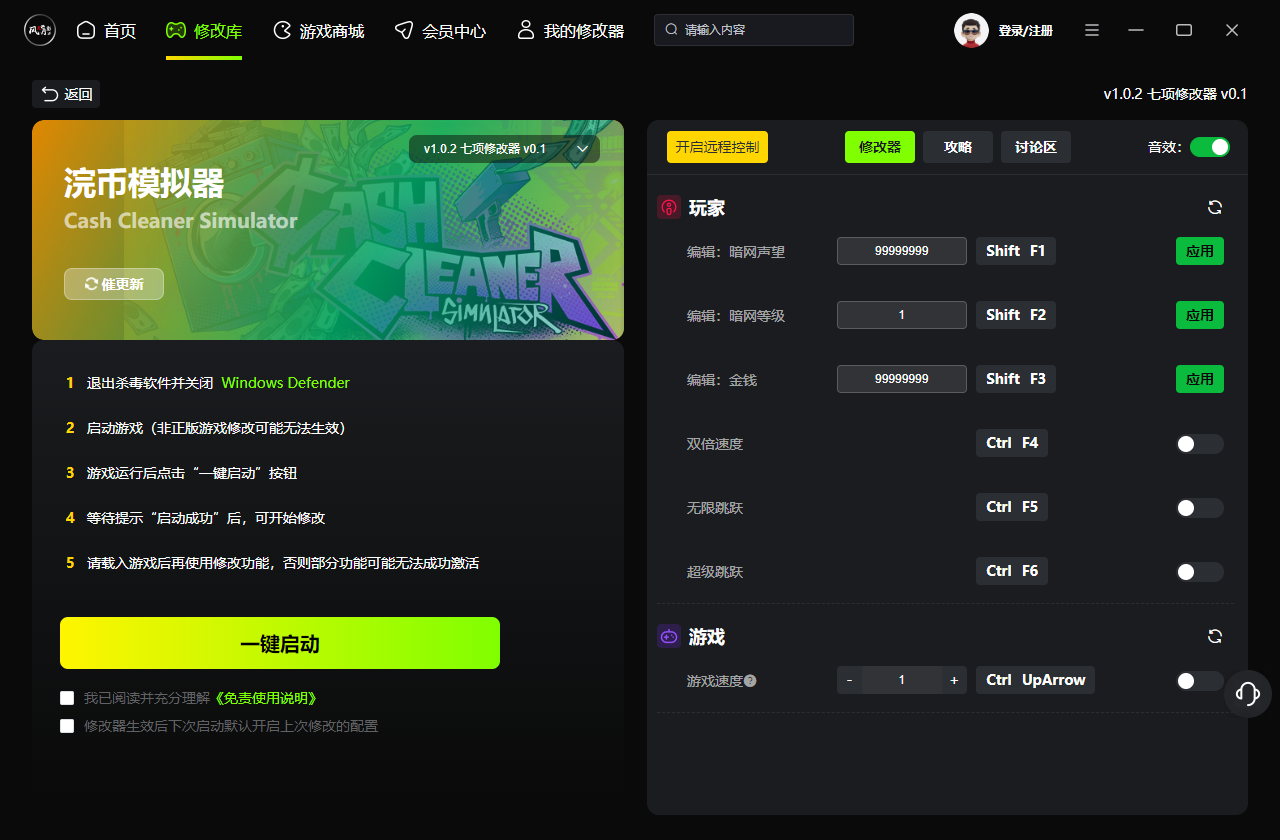Click the 游戏速度 value field
Image resolution: width=1280 pixels, height=840 pixels.
coord(902,680)
